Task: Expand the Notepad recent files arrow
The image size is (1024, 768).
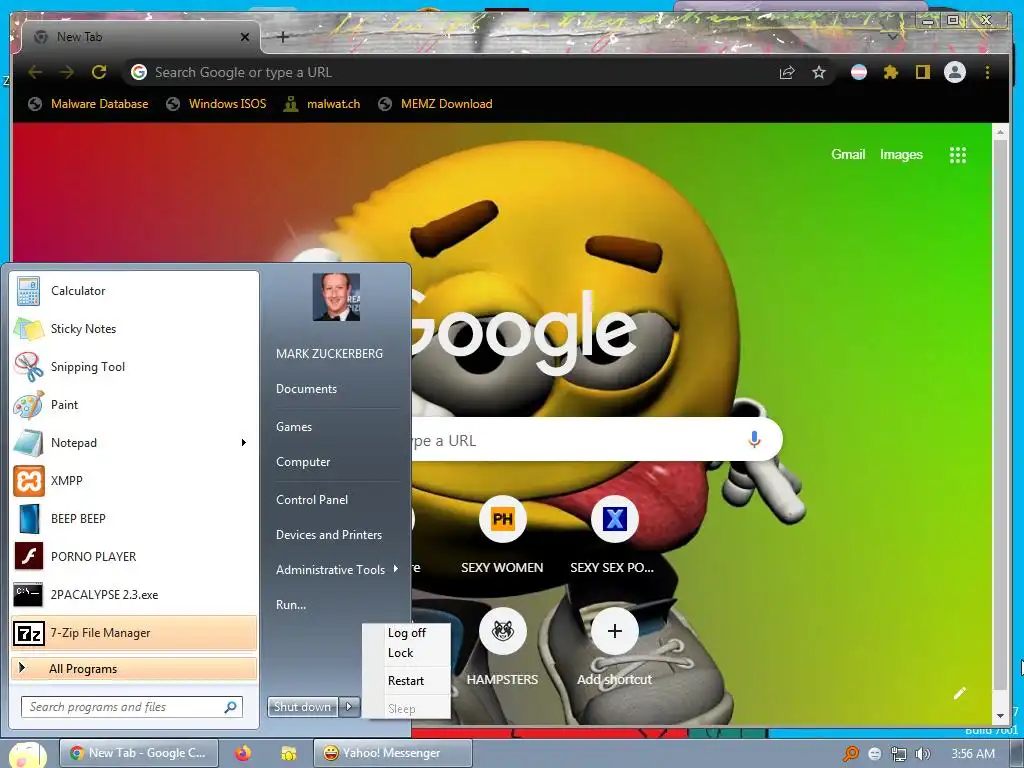Action: pos(244,443)
